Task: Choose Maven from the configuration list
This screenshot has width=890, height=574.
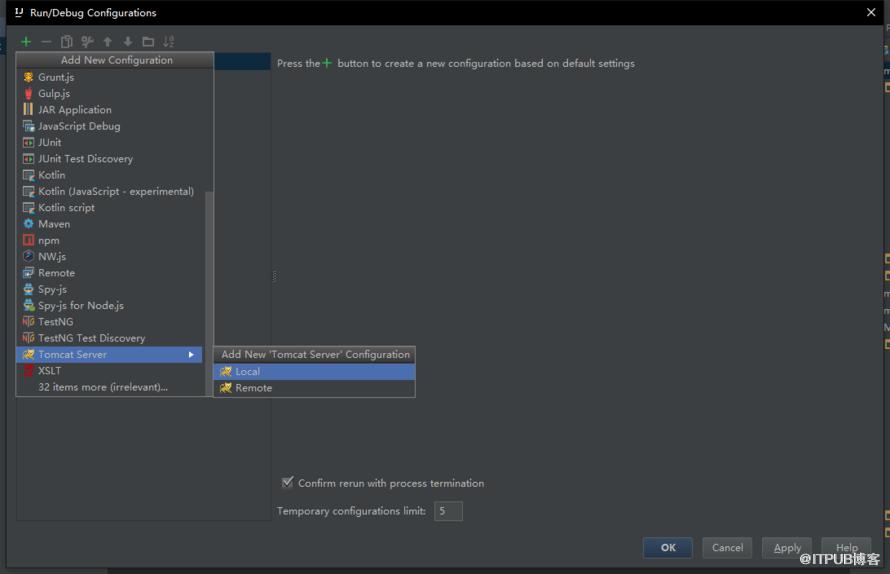Action: pos(110,224)
